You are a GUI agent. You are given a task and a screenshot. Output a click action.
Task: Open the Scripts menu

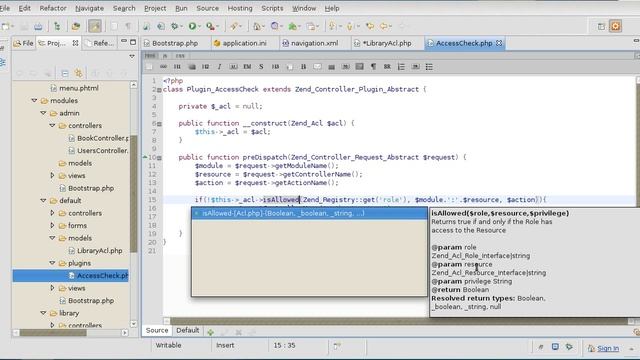[x=272, y=8]
